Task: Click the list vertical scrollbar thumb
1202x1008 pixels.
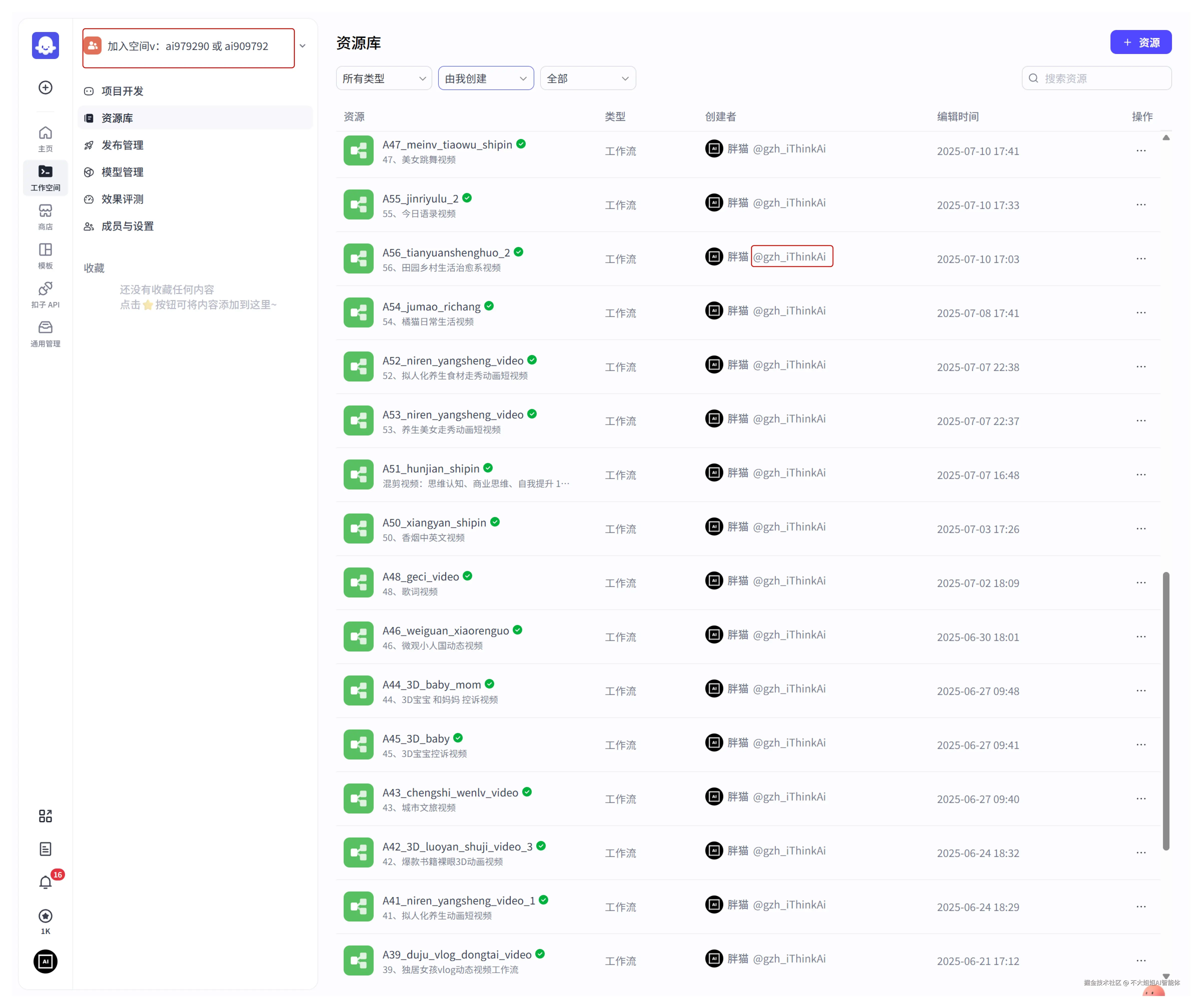Action: [x=1166, y=711]
